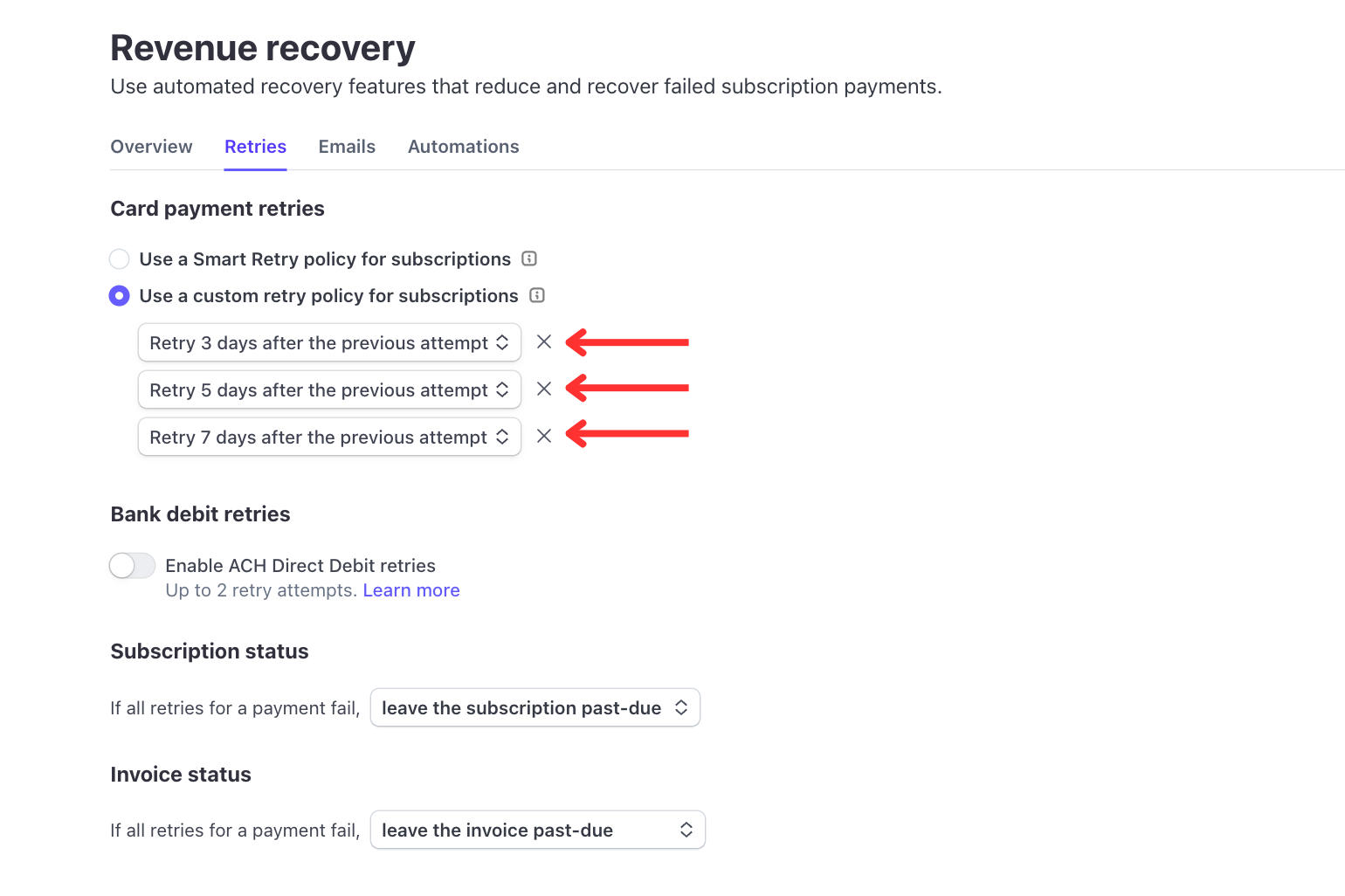Screen dimensions: 1345x896
Task: Click the 'Revenue recovery' page title
Action: click(x=262, y=48)
